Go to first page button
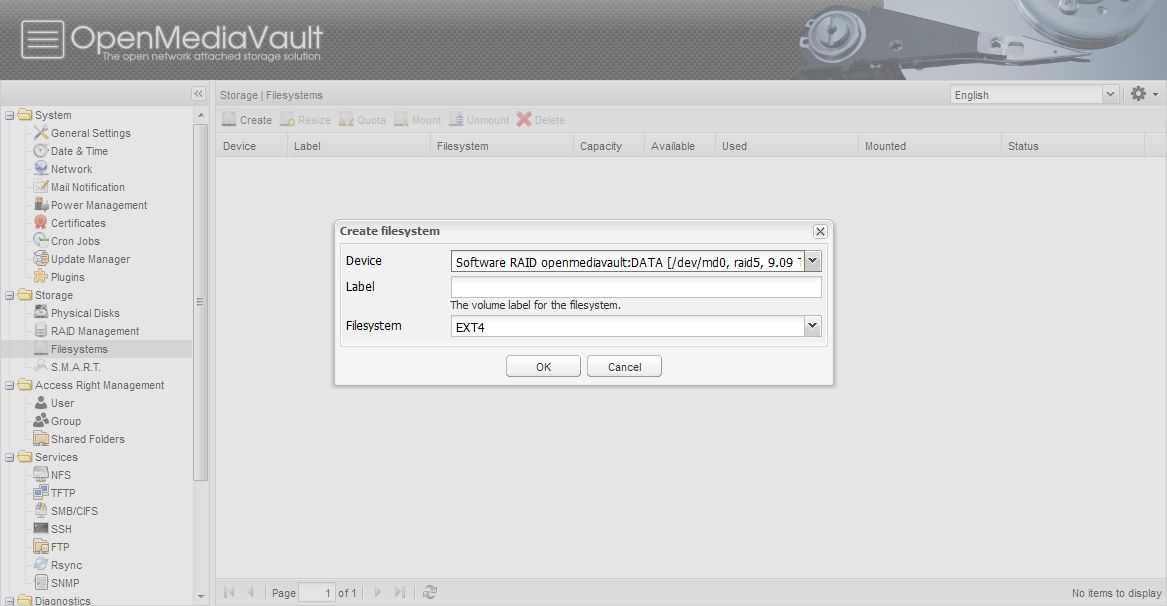The image size is (1167, 606). [229, 592]
